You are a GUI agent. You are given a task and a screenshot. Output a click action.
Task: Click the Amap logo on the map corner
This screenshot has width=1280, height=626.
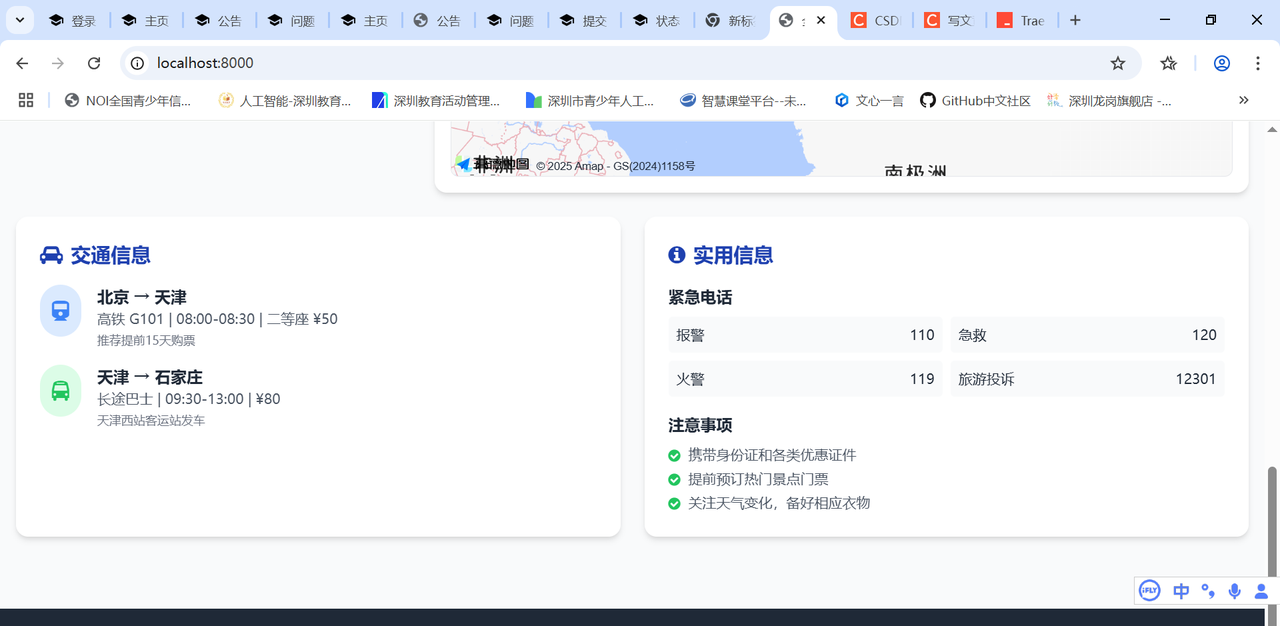point(466,166)
